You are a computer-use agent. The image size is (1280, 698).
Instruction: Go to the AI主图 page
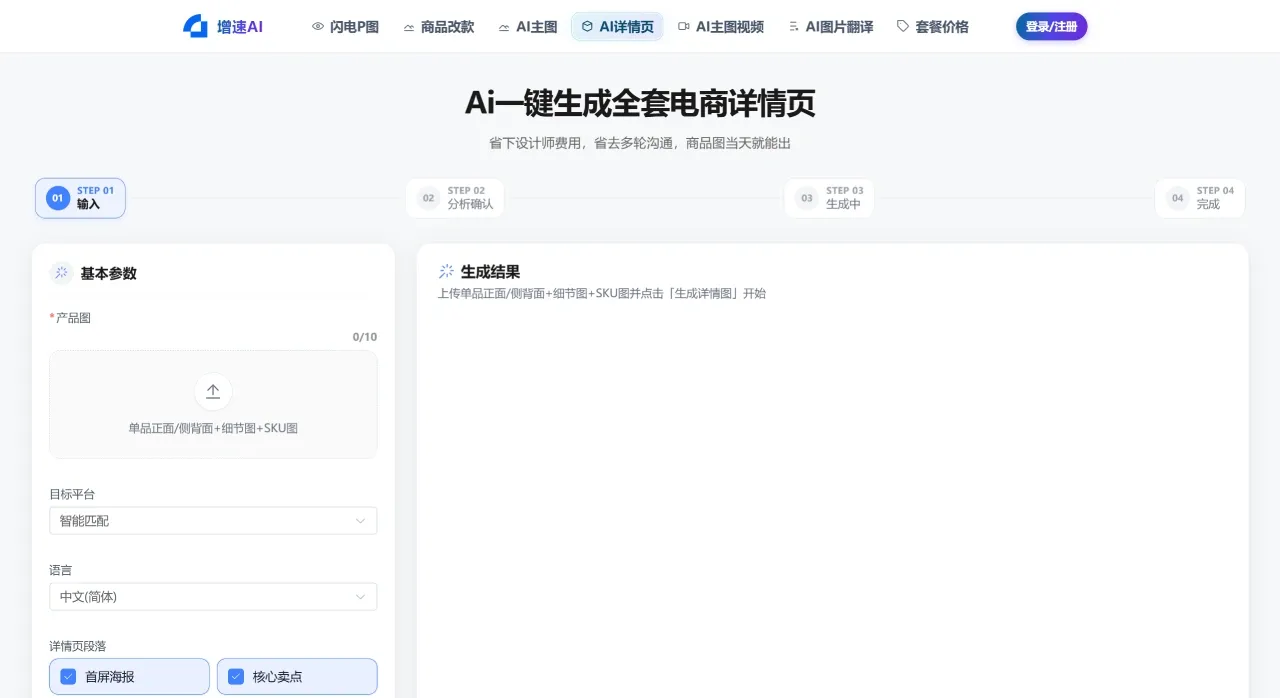click(x=528, y=27)
